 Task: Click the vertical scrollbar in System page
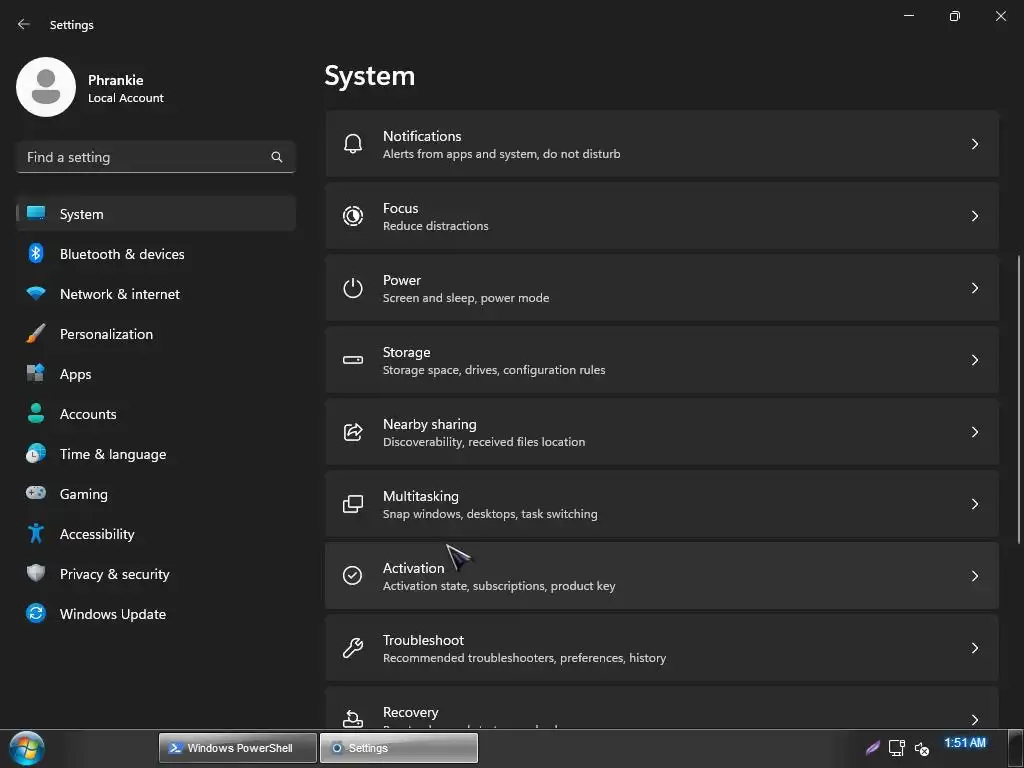(x=1019, y=400)
